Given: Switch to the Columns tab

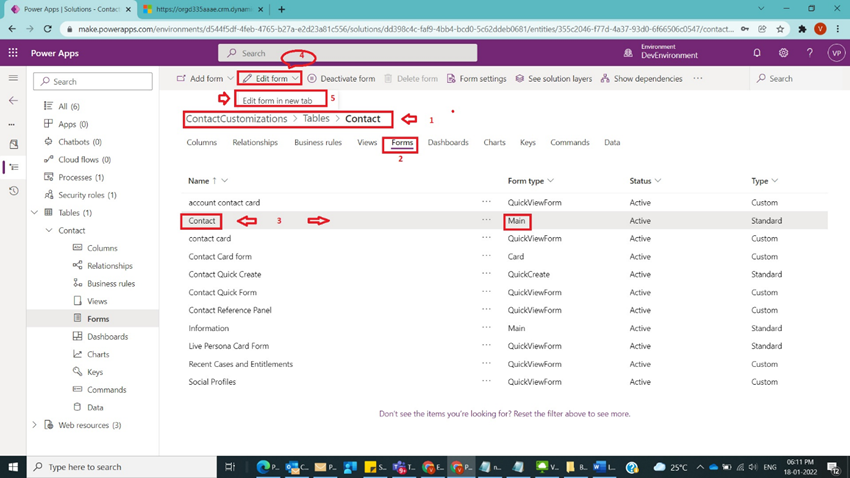Looking at the screenshot, I should [x=202, y=143].
